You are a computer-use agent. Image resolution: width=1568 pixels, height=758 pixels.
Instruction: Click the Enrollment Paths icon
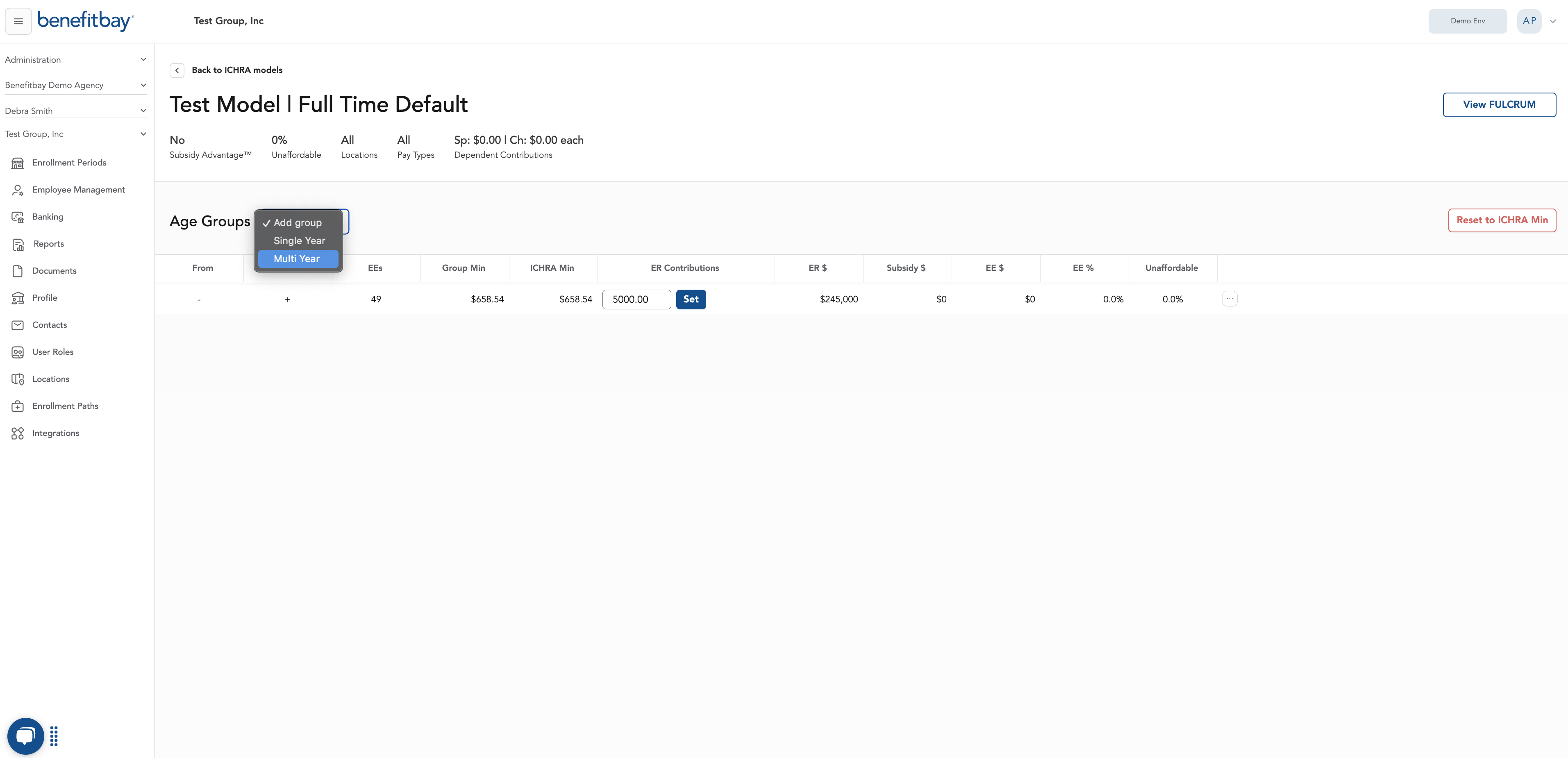click(x=18, y=406)
